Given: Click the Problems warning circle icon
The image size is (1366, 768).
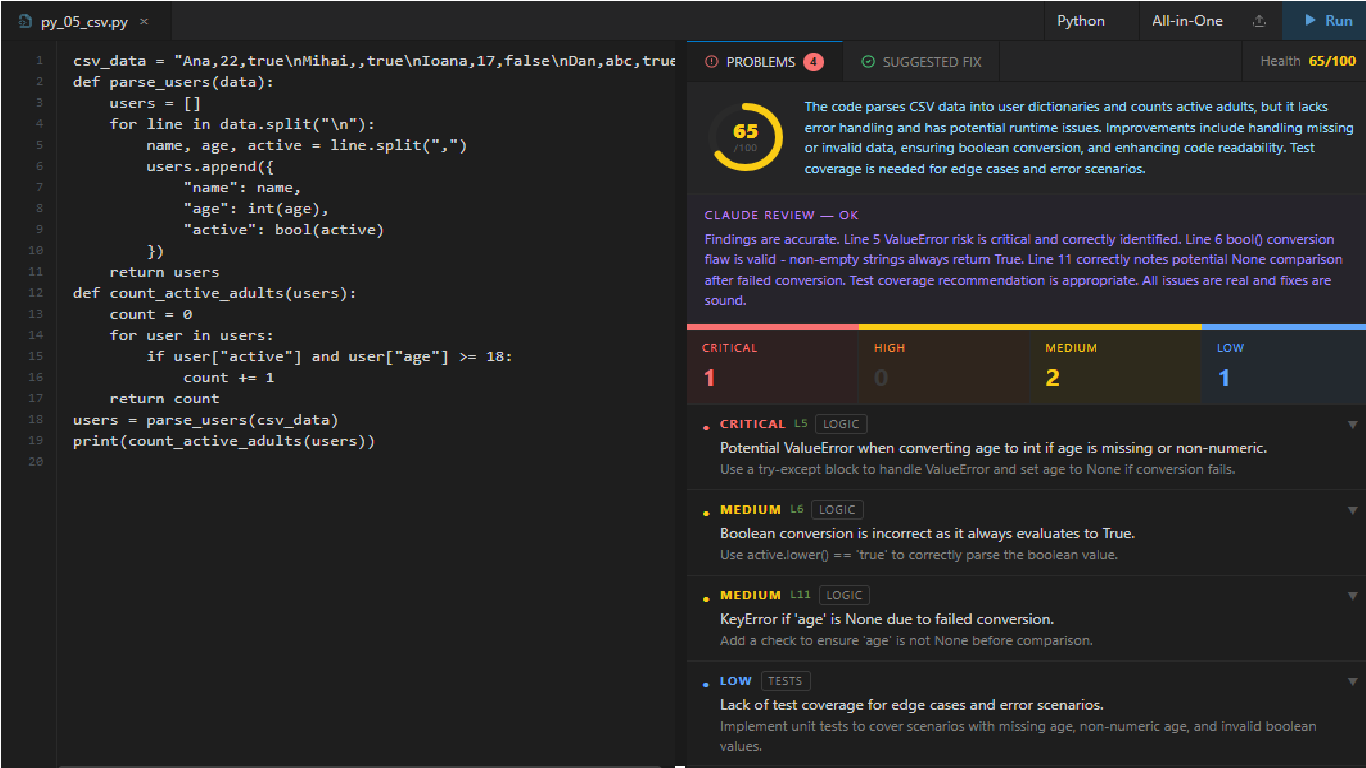Looking at the screenshot, I should (x=711, y=62).
